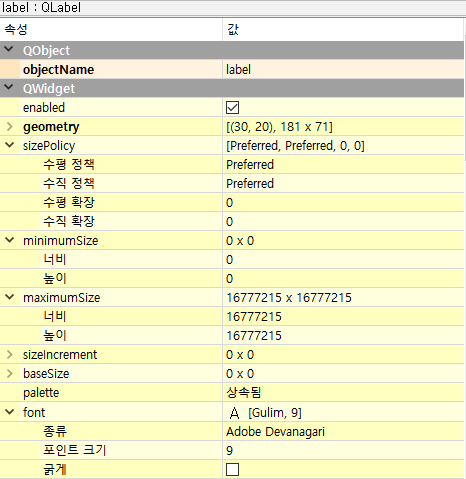Edit the 수직 확장 value
This screenshot has height=479, width=466.
click(343, 222)
